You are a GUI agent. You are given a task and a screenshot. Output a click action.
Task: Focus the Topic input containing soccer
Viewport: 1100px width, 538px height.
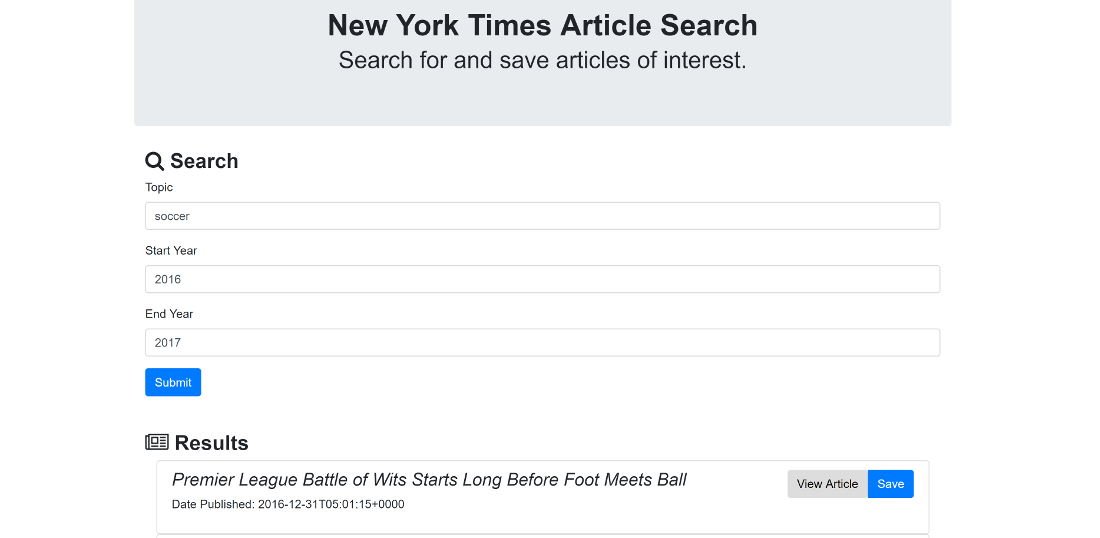tap(542, 216)
